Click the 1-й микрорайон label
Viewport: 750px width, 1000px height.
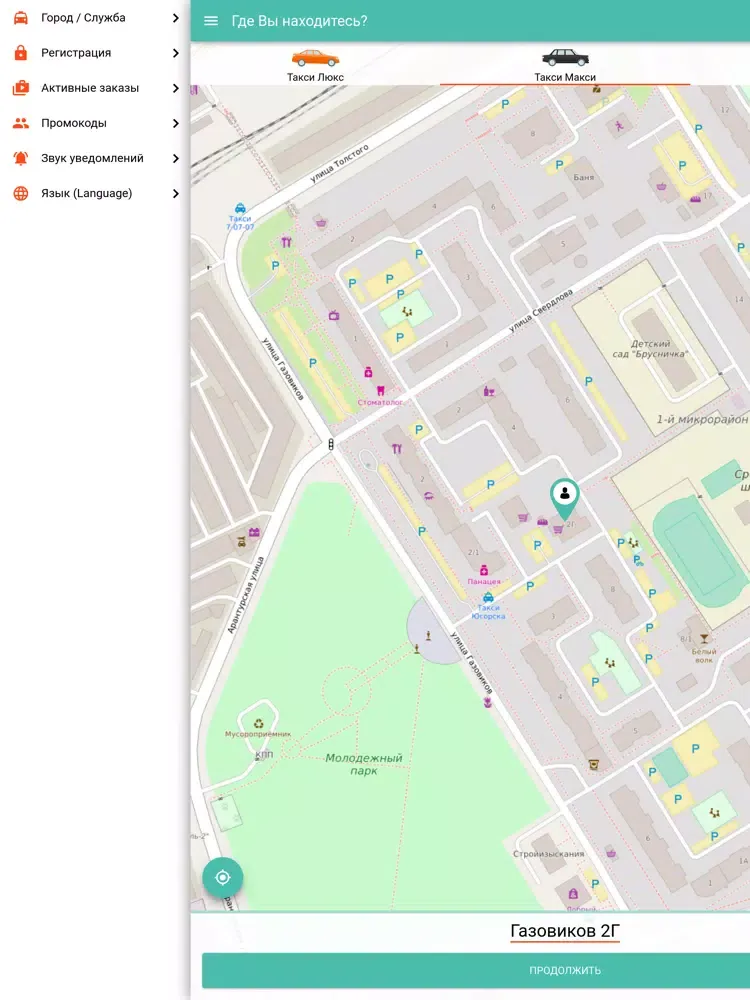702,420
